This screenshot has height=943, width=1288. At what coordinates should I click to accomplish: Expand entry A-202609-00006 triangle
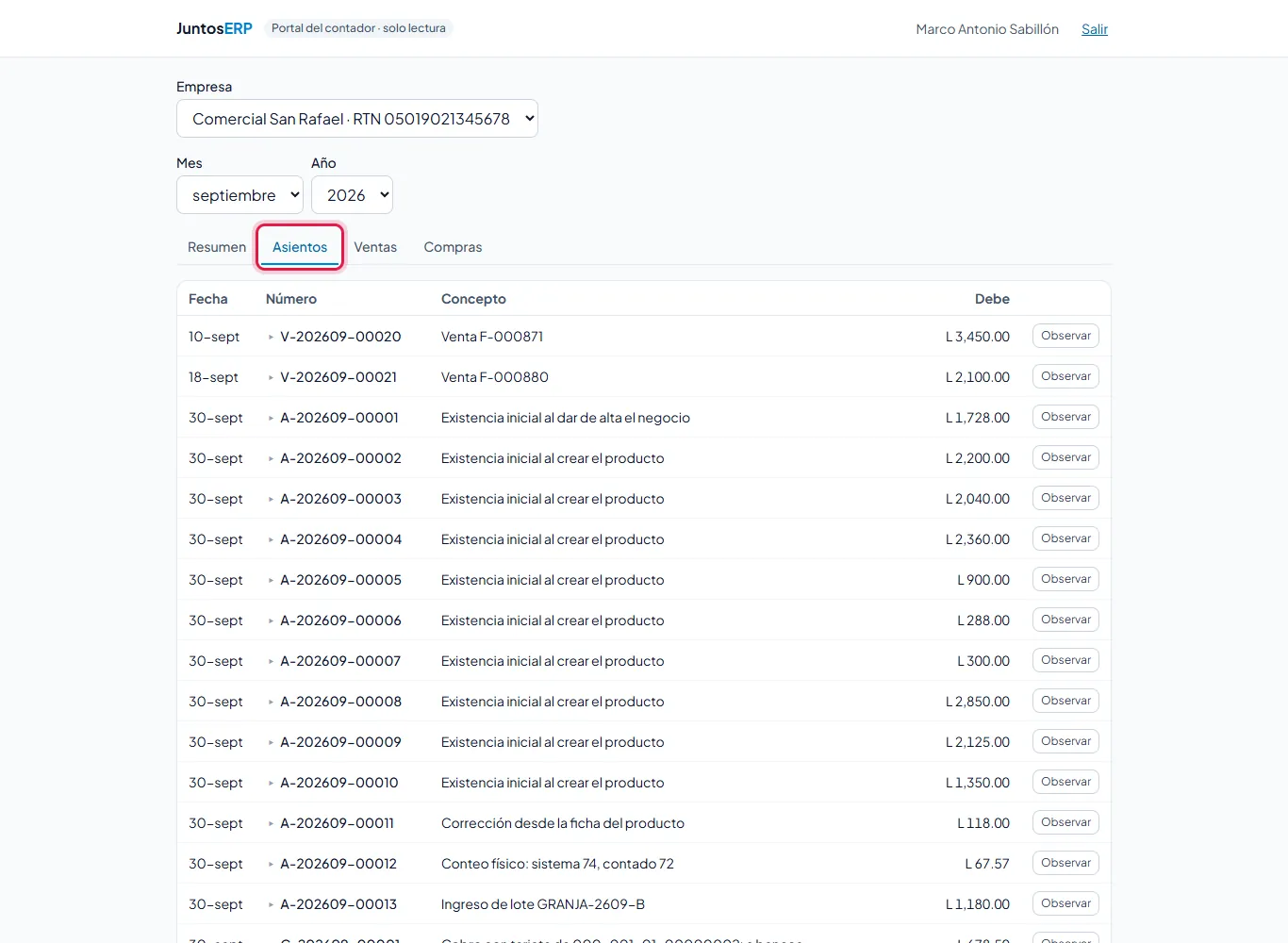271,620
